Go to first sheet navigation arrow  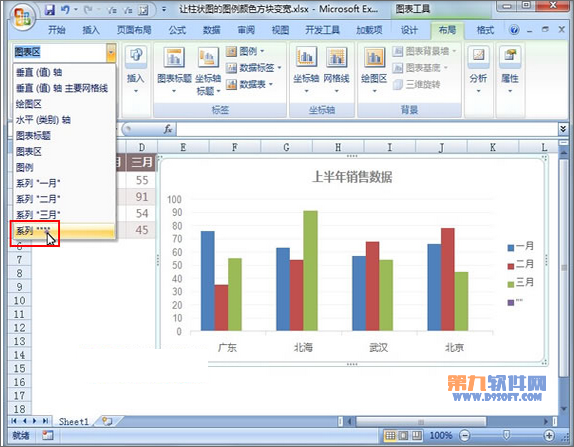tap(14, 421)
